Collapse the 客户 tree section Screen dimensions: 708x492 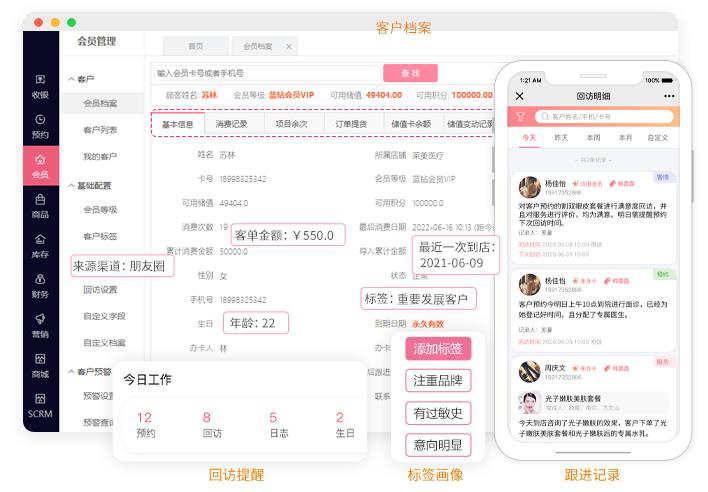(71, 79)
